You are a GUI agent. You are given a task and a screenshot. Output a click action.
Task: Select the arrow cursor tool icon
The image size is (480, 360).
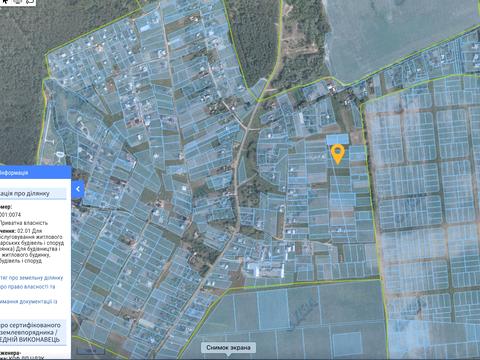click(x=5, y=2)
